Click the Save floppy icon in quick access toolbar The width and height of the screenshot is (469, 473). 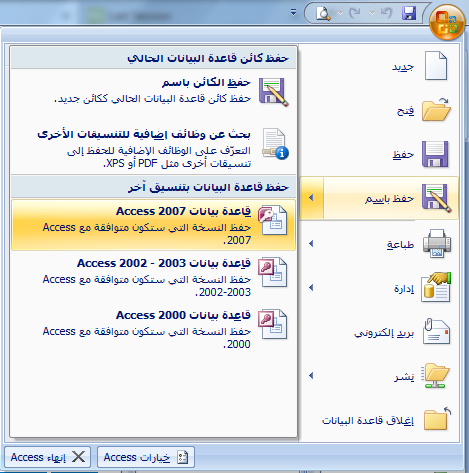click(409, 13)
